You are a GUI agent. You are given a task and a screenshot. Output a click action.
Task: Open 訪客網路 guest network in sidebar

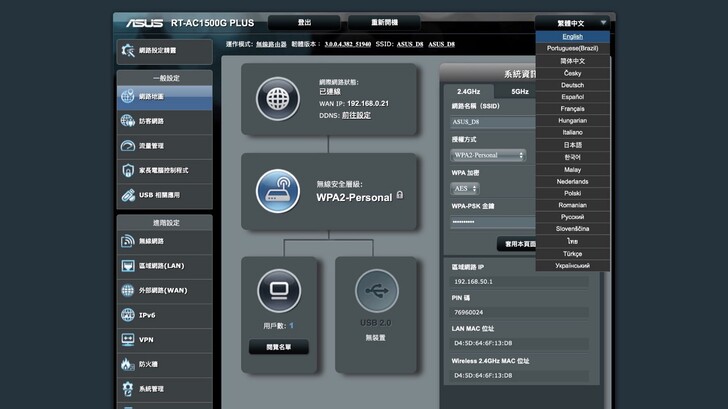[164, 121]
